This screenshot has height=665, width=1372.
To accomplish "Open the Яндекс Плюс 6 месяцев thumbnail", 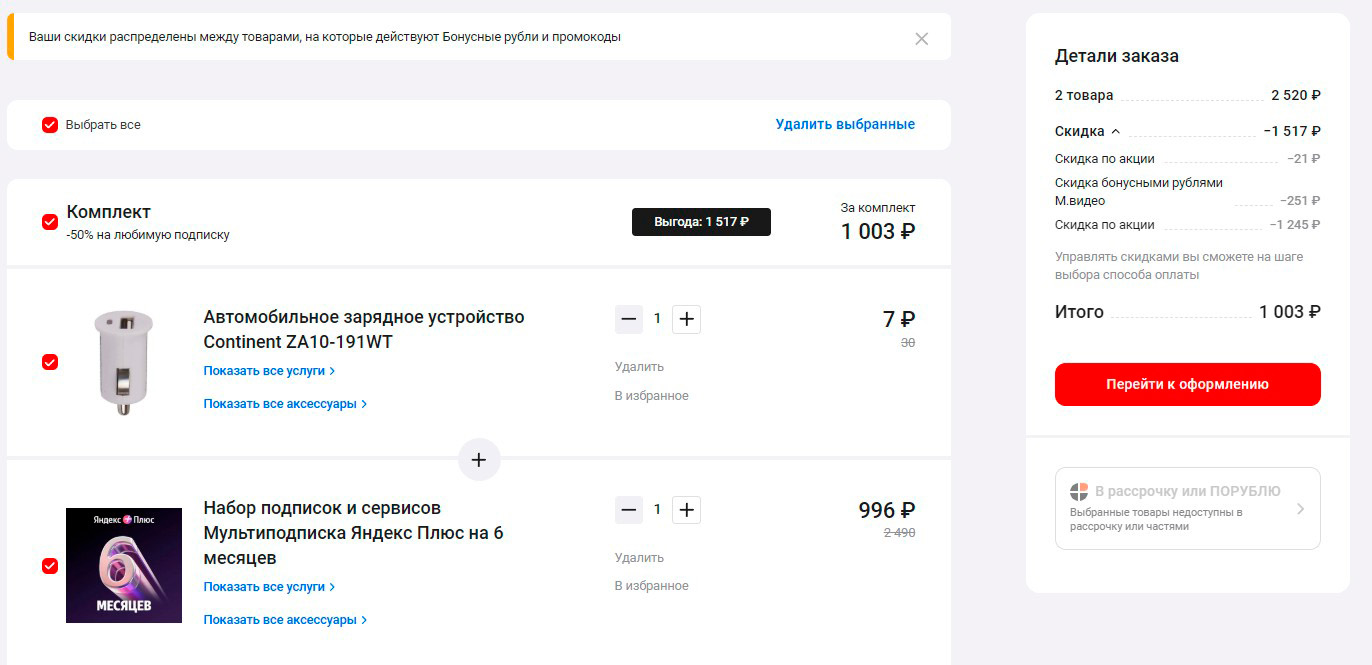I will (124, 565).
